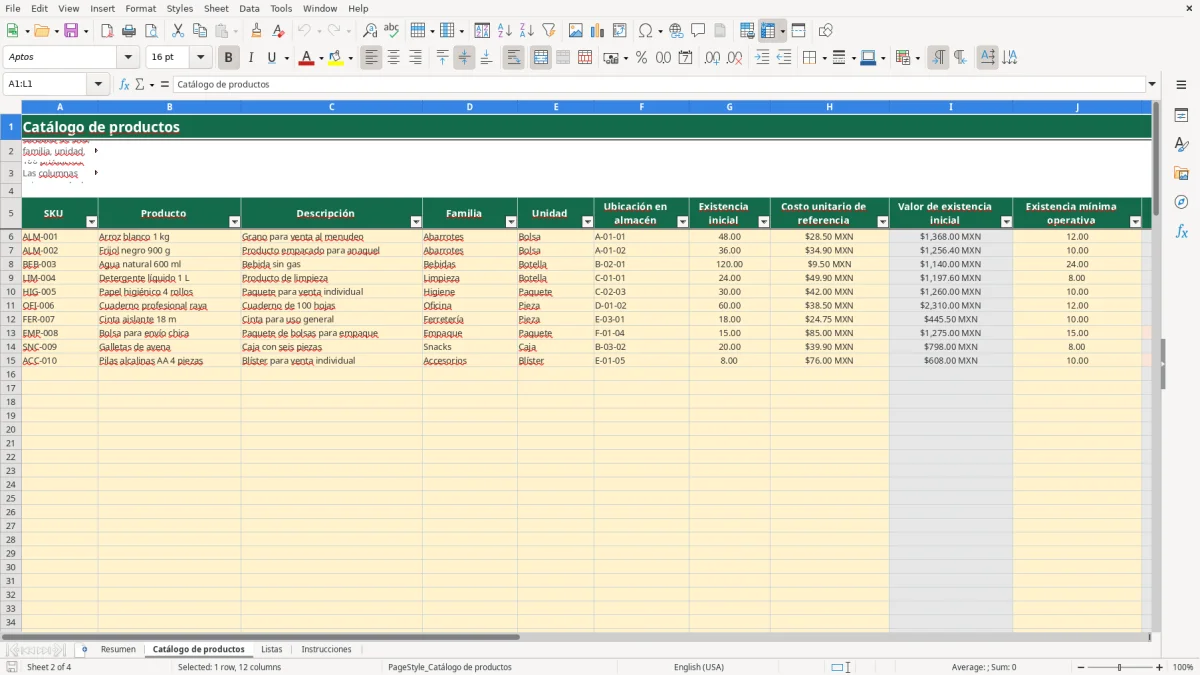
Task: Open the Familia column filter dropdown
Action: [x=511, y=222]
